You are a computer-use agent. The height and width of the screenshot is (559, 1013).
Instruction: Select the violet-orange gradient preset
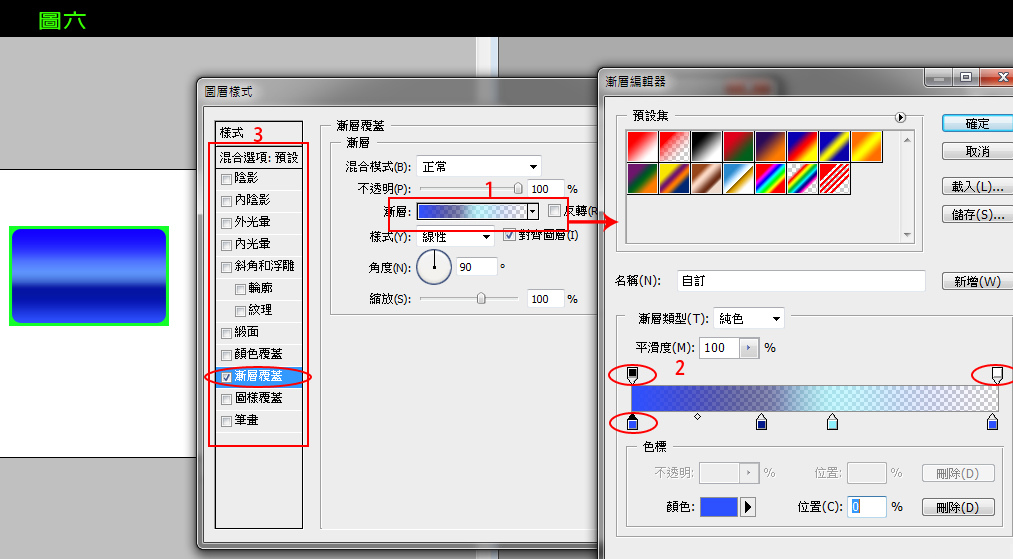[x=770, y=146]
